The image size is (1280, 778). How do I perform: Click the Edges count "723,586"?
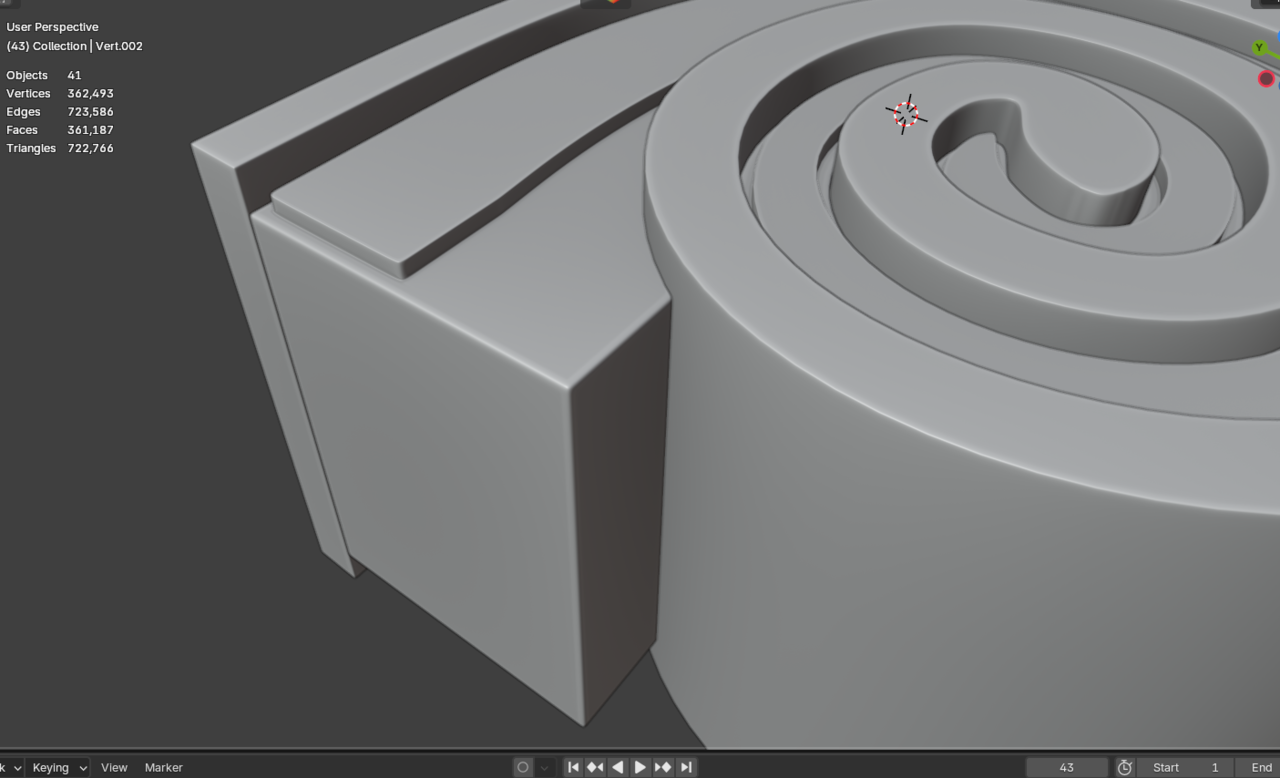pos(90,111)
